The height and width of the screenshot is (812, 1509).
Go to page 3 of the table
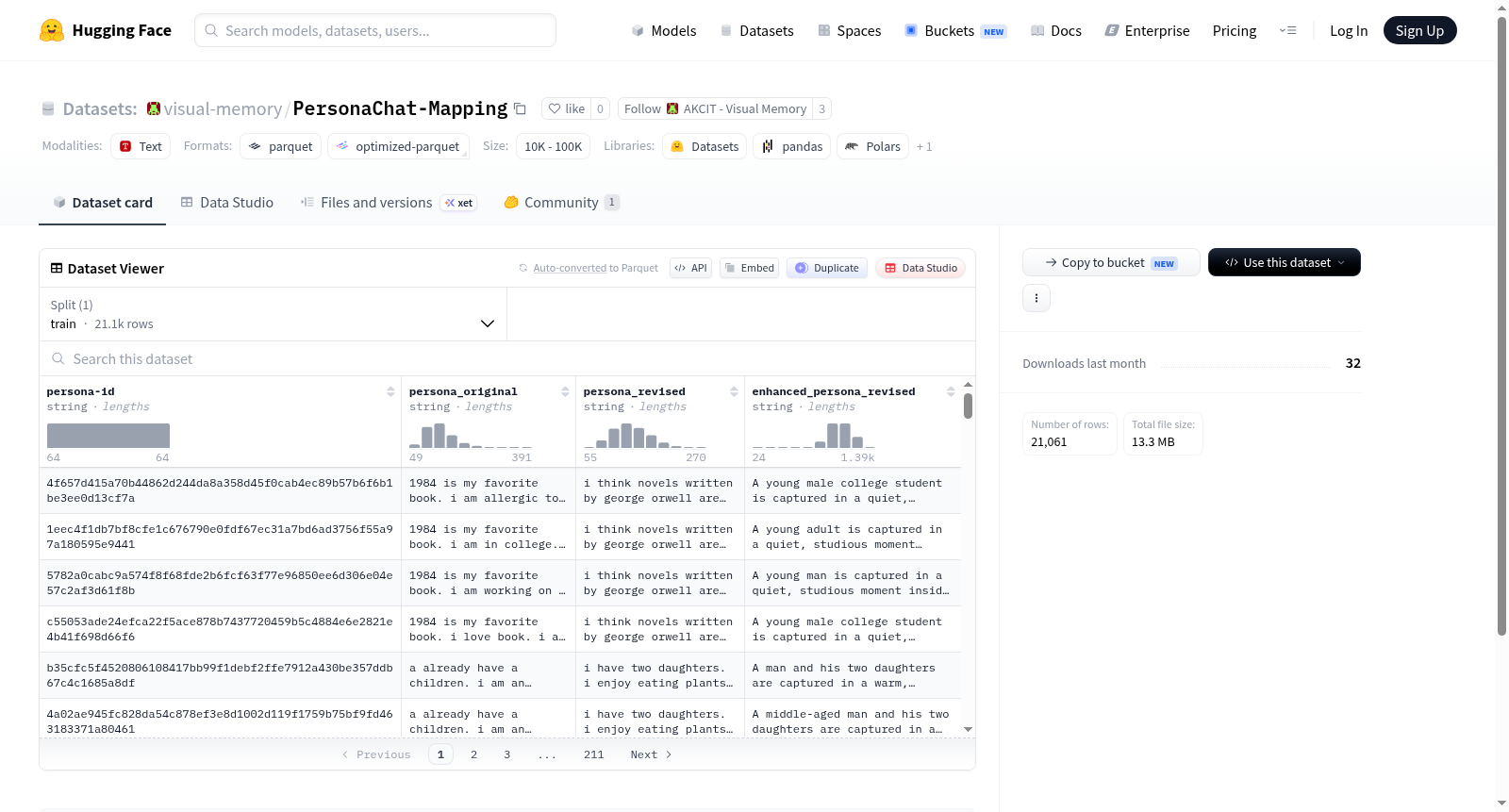[506, 754]
